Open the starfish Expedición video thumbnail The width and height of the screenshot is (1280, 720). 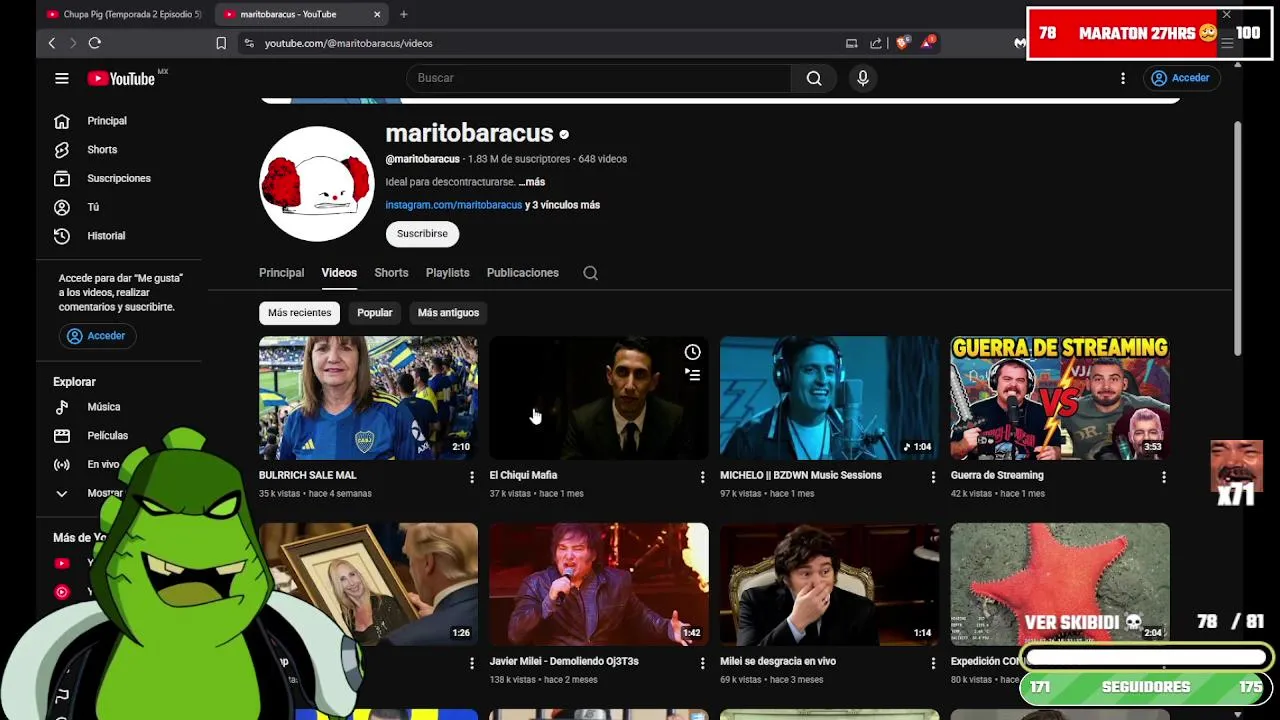click(x=1060, y=584)
